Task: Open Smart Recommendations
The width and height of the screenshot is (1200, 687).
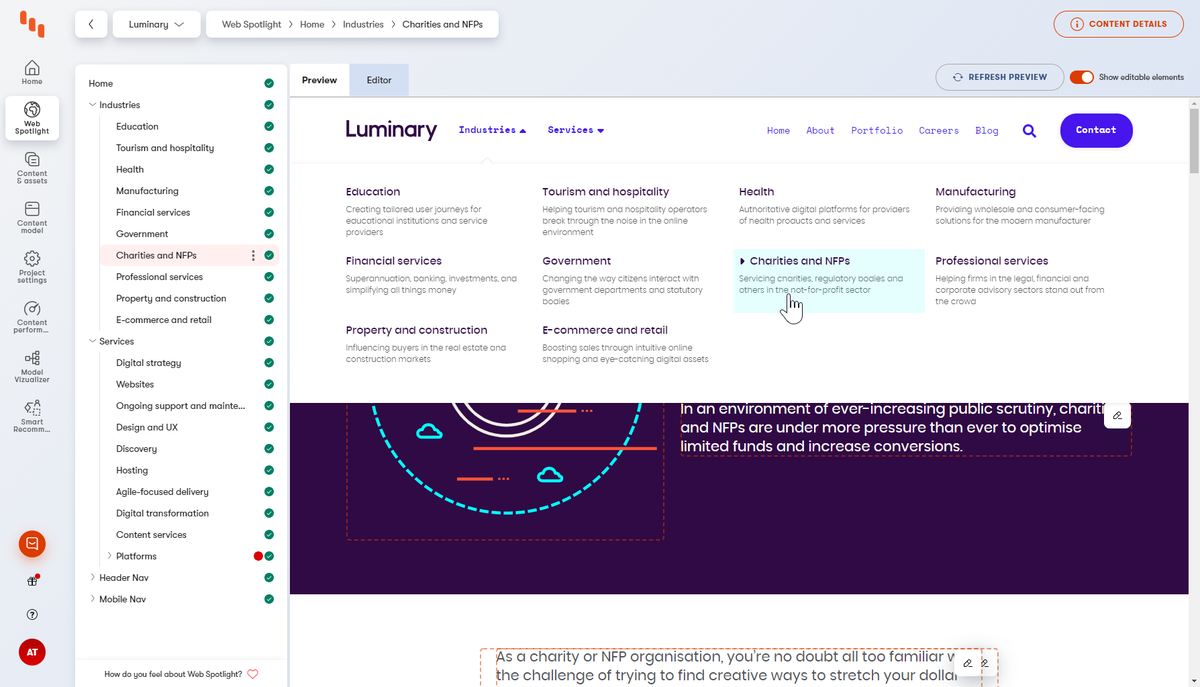Action: (x=32, y=413)
